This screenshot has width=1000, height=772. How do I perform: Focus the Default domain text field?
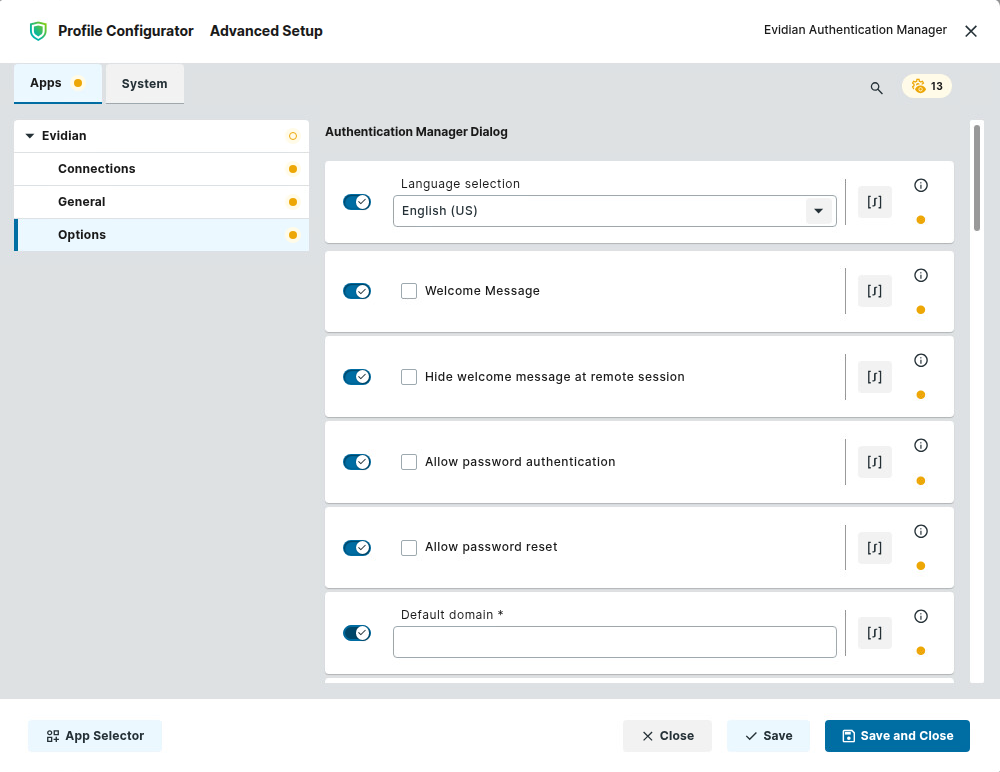(x=615, y=642)
